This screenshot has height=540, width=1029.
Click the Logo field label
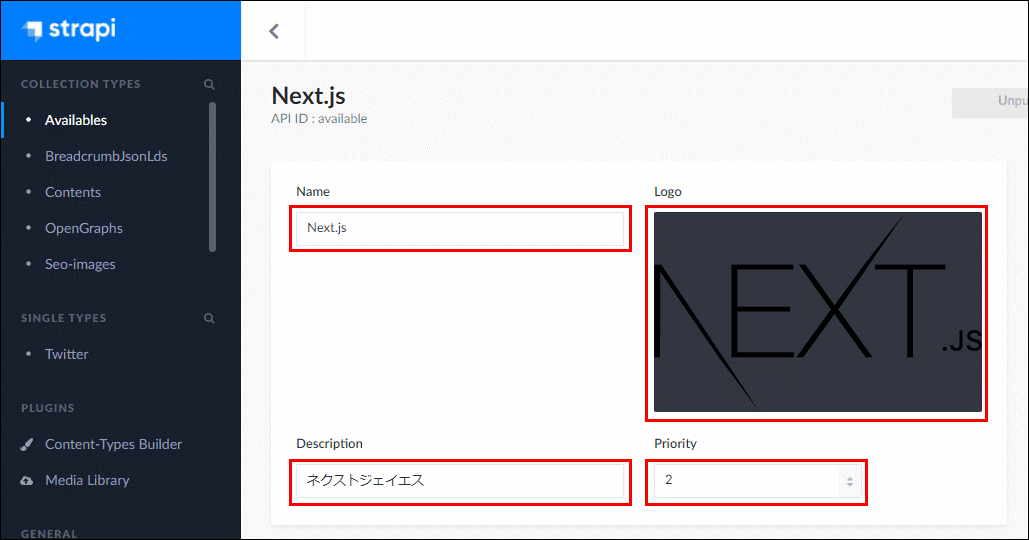pos(667,192)
